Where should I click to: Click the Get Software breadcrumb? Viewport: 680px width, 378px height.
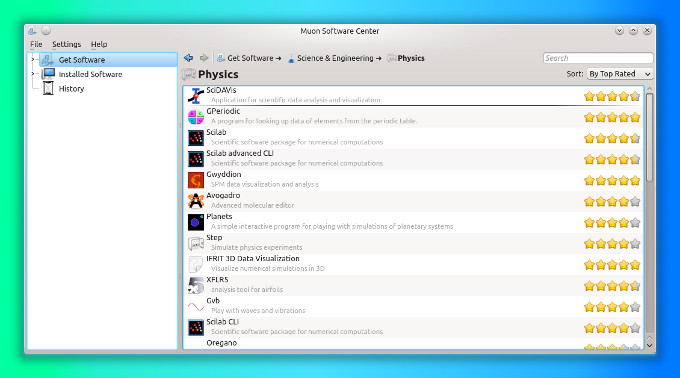coord(248,58)
